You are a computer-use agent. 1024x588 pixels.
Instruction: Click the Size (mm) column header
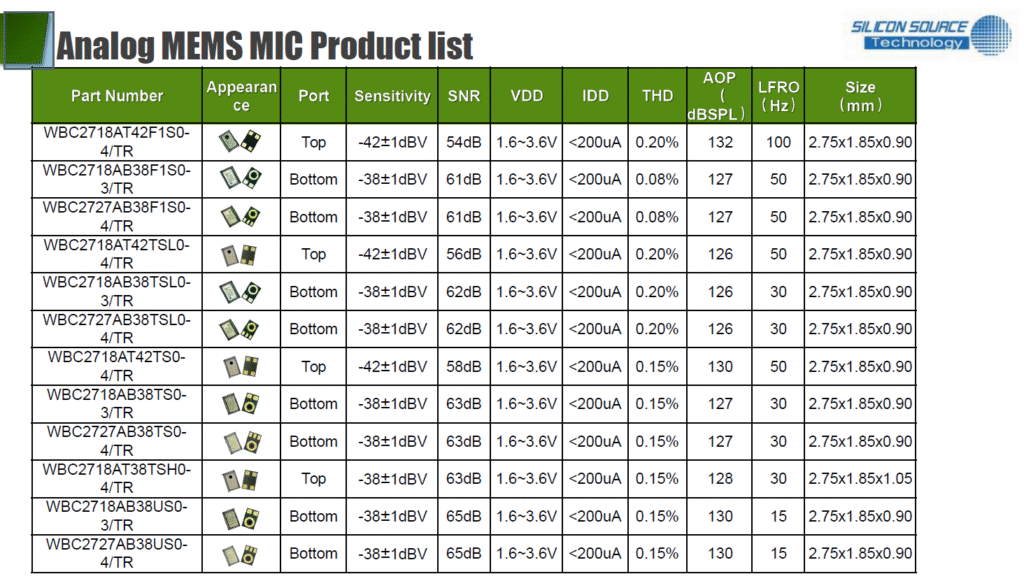pos(860,95)
